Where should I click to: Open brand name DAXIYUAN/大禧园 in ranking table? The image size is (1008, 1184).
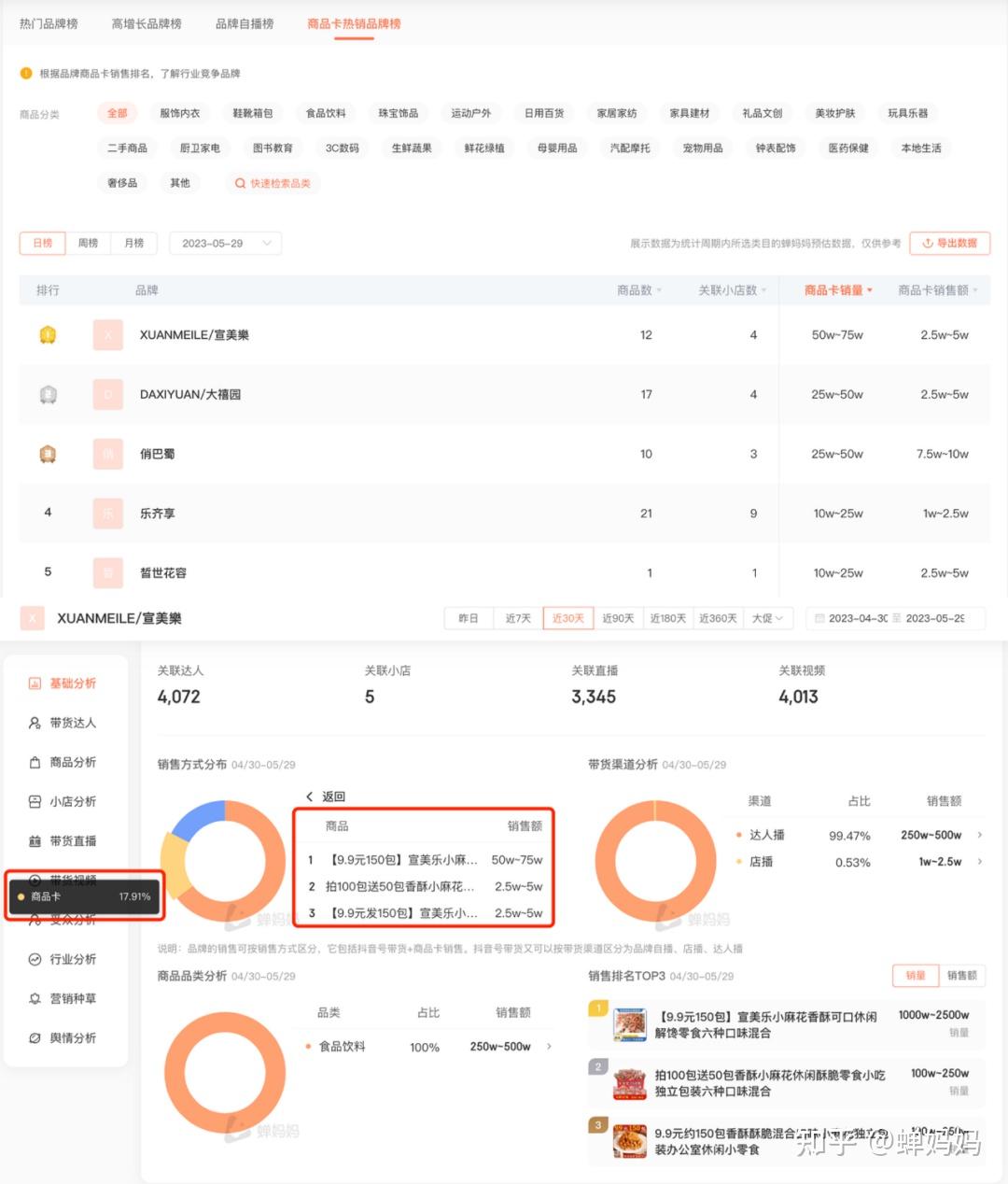point(190,394)
